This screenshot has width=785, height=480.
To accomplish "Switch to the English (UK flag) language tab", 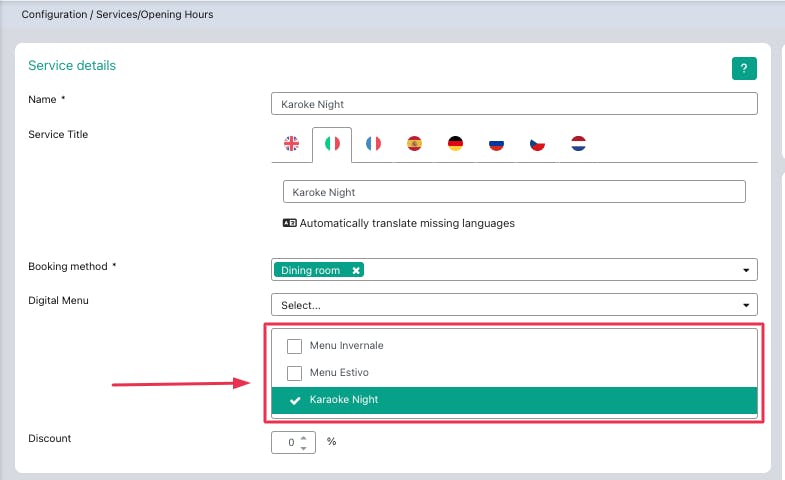I will pyautogui.click(x=292, y=144).
